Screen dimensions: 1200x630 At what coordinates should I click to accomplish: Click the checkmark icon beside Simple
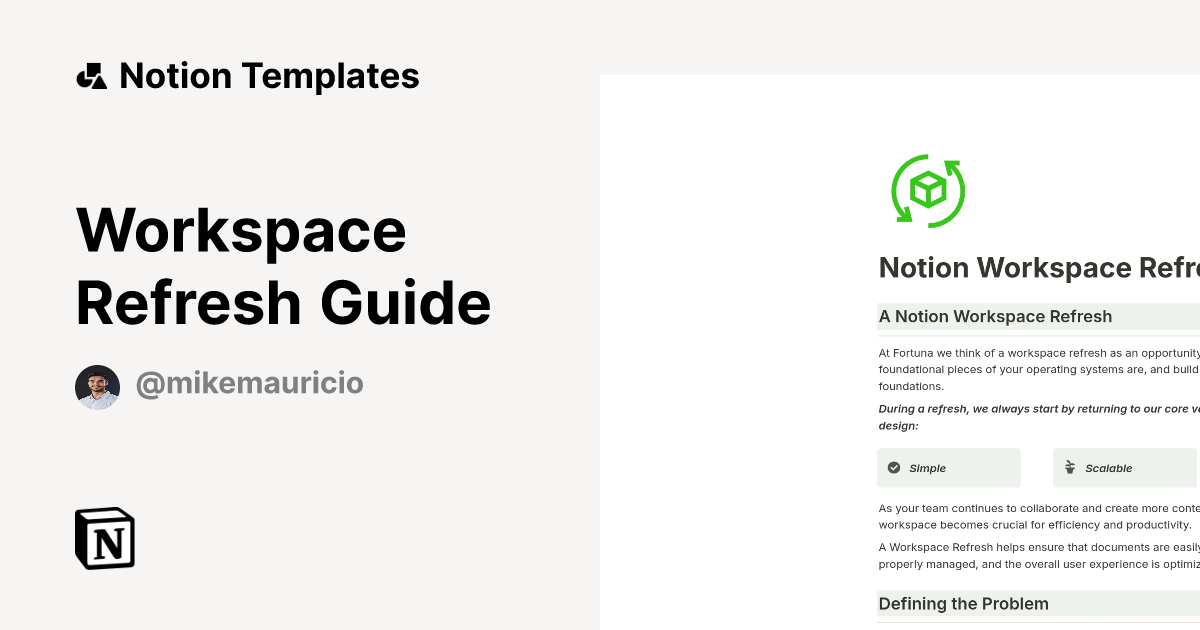pyautogui.click(x=894, y=467)
